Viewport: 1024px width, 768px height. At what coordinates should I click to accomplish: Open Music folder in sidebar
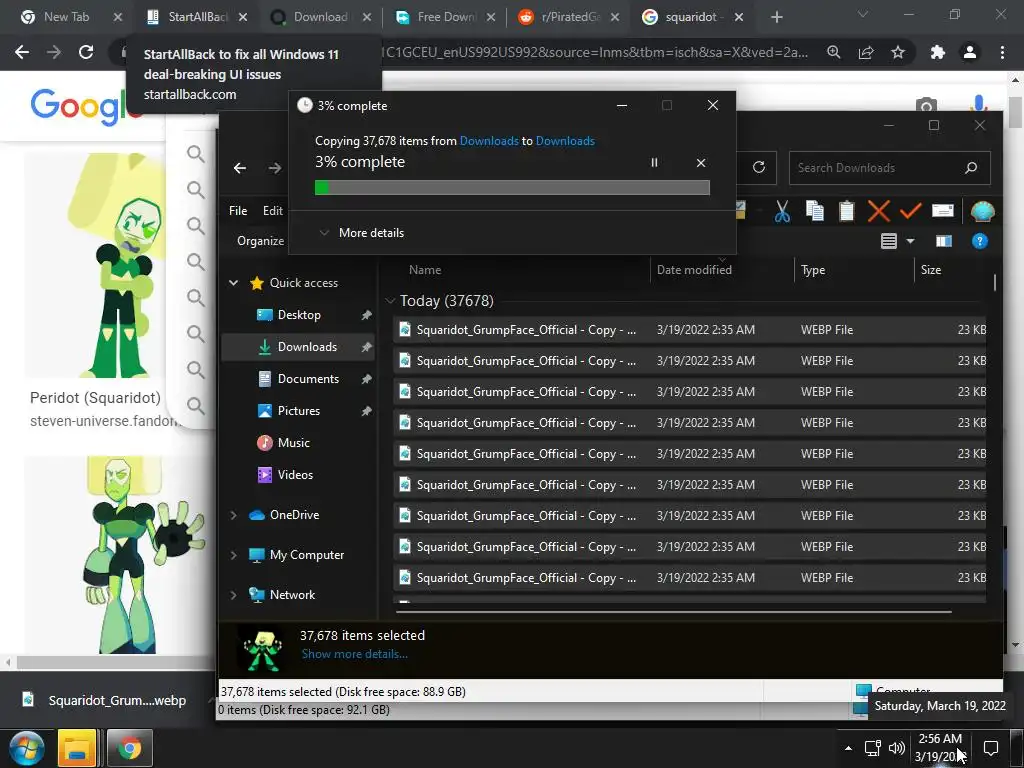(x=283, y=443)
